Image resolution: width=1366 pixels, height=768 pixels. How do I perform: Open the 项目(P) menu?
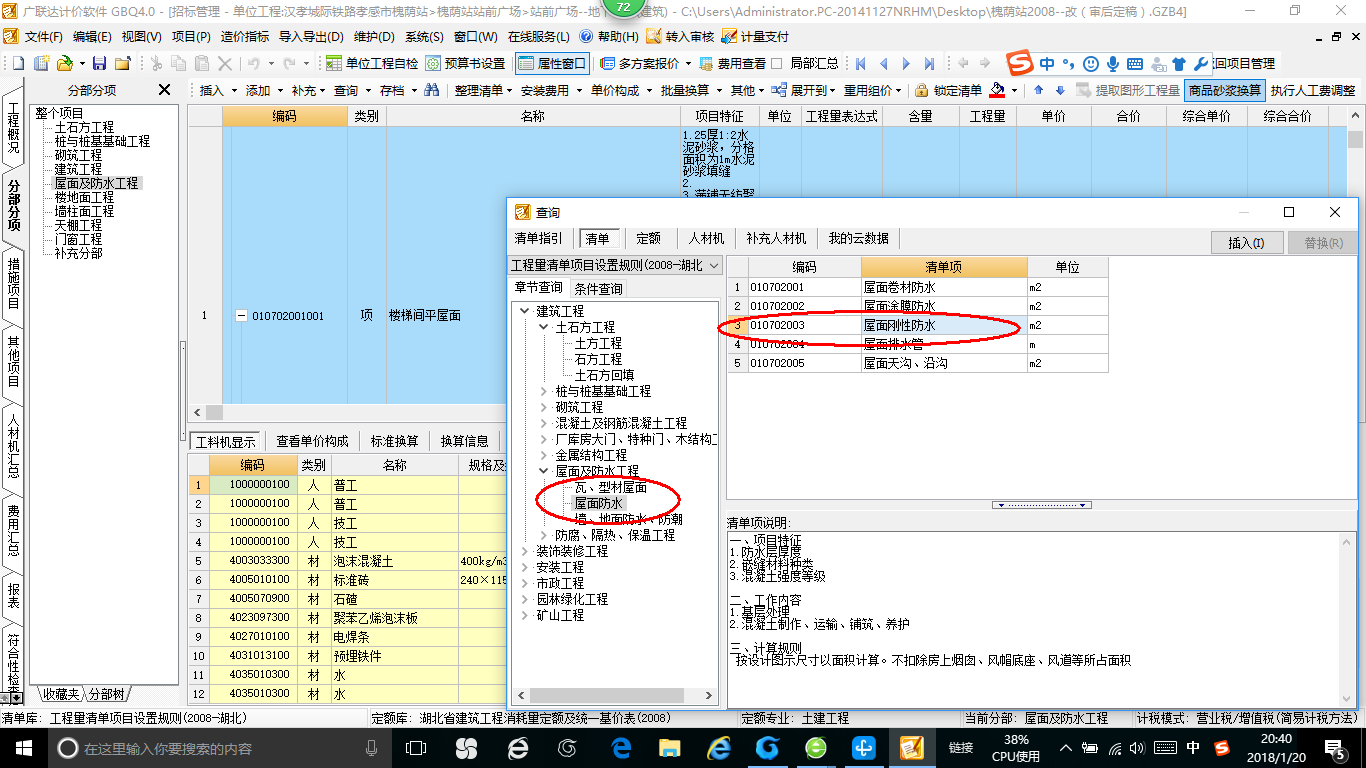[191, 37]
